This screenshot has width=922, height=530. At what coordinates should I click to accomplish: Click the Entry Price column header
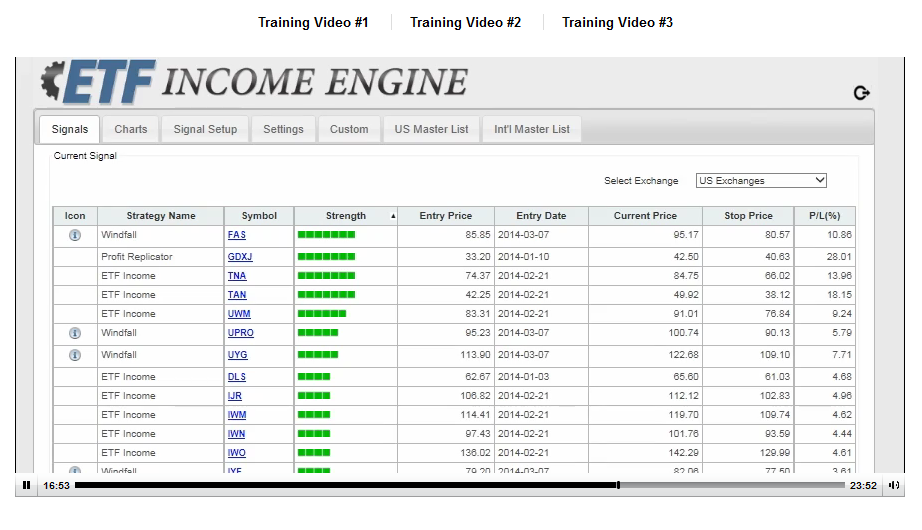click(446, 216)
